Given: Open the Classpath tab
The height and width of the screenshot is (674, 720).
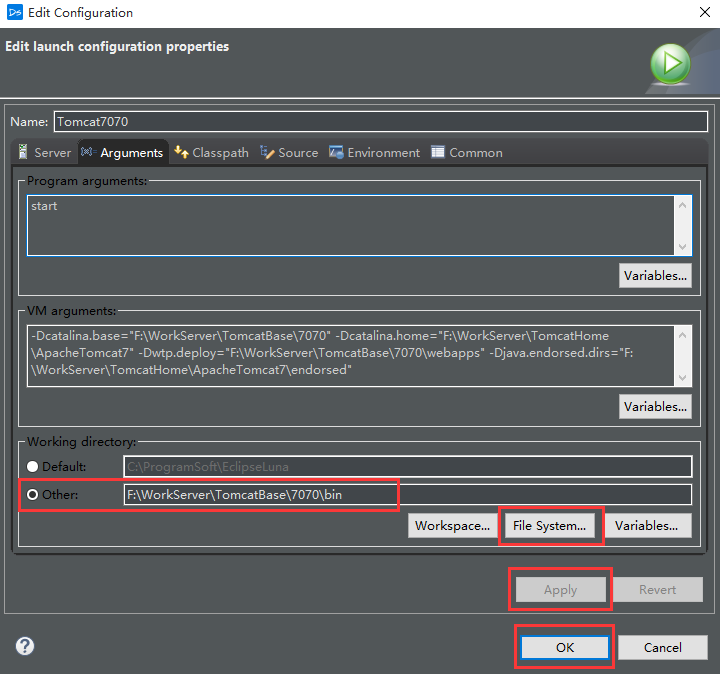Looking at the screenshot, I should [x=212, y=152].
